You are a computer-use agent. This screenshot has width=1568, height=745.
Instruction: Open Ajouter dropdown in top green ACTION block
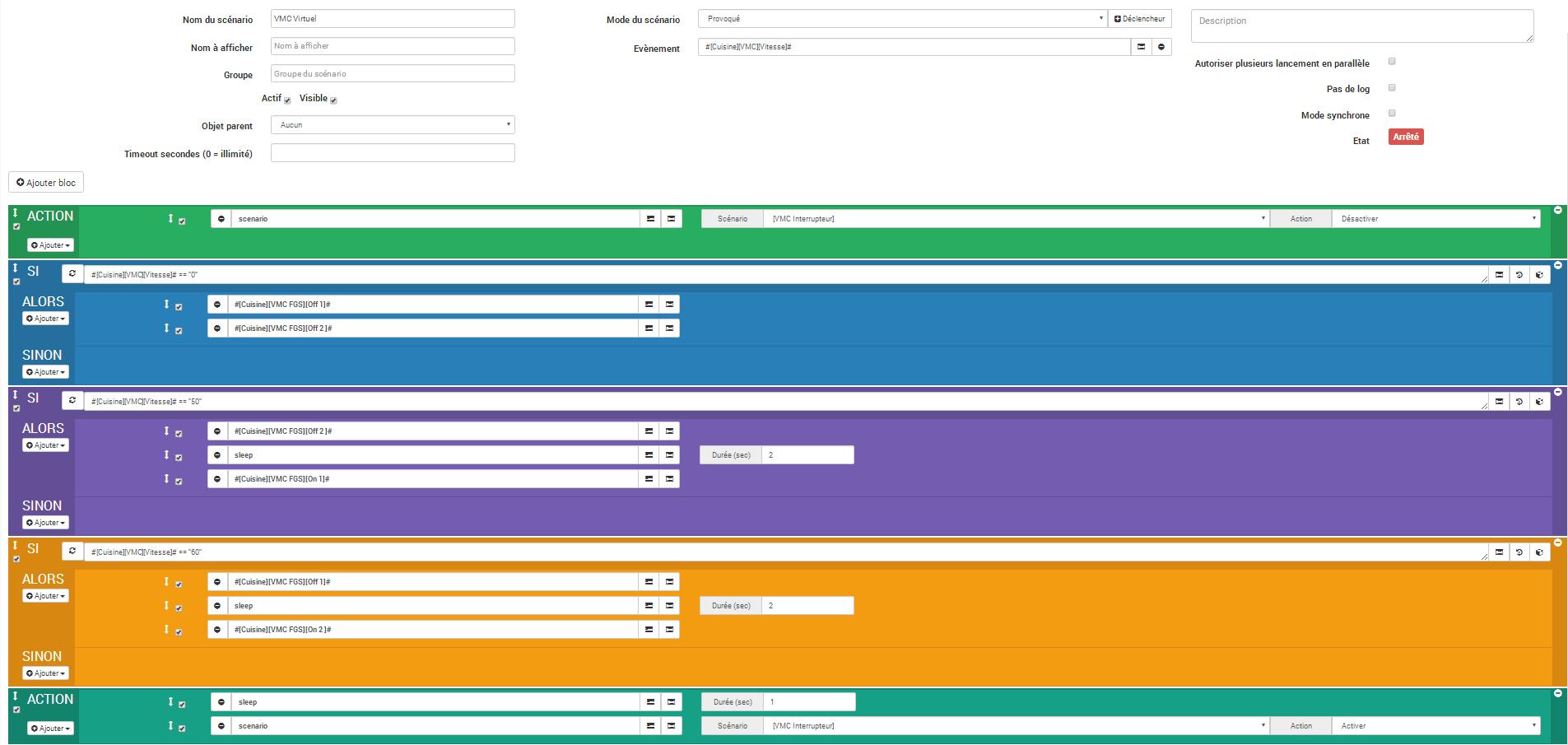(x=50, y=245)
